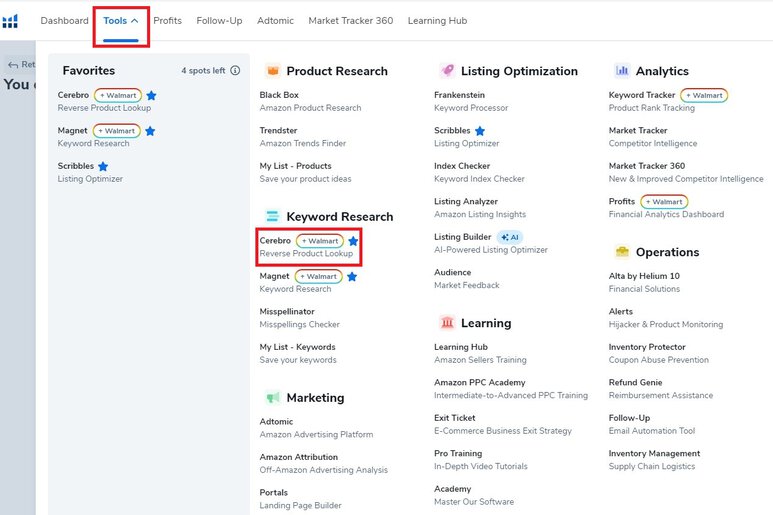
Task: Click the Helium 10 logo icon
Action: 10,21
